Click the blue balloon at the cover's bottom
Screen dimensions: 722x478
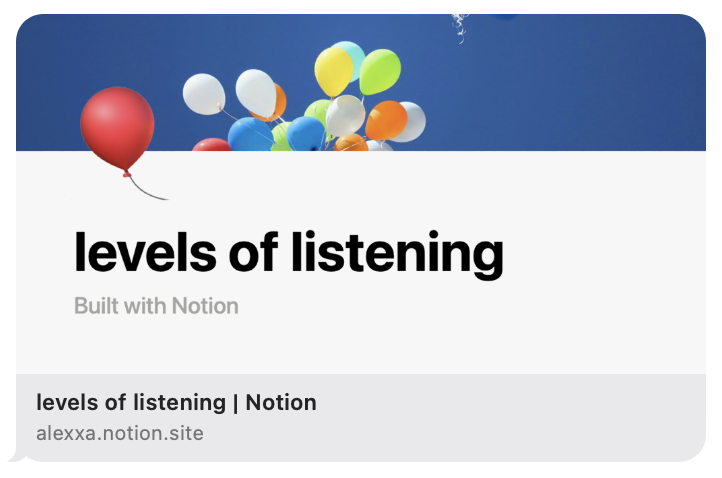[x=250, y=134]
